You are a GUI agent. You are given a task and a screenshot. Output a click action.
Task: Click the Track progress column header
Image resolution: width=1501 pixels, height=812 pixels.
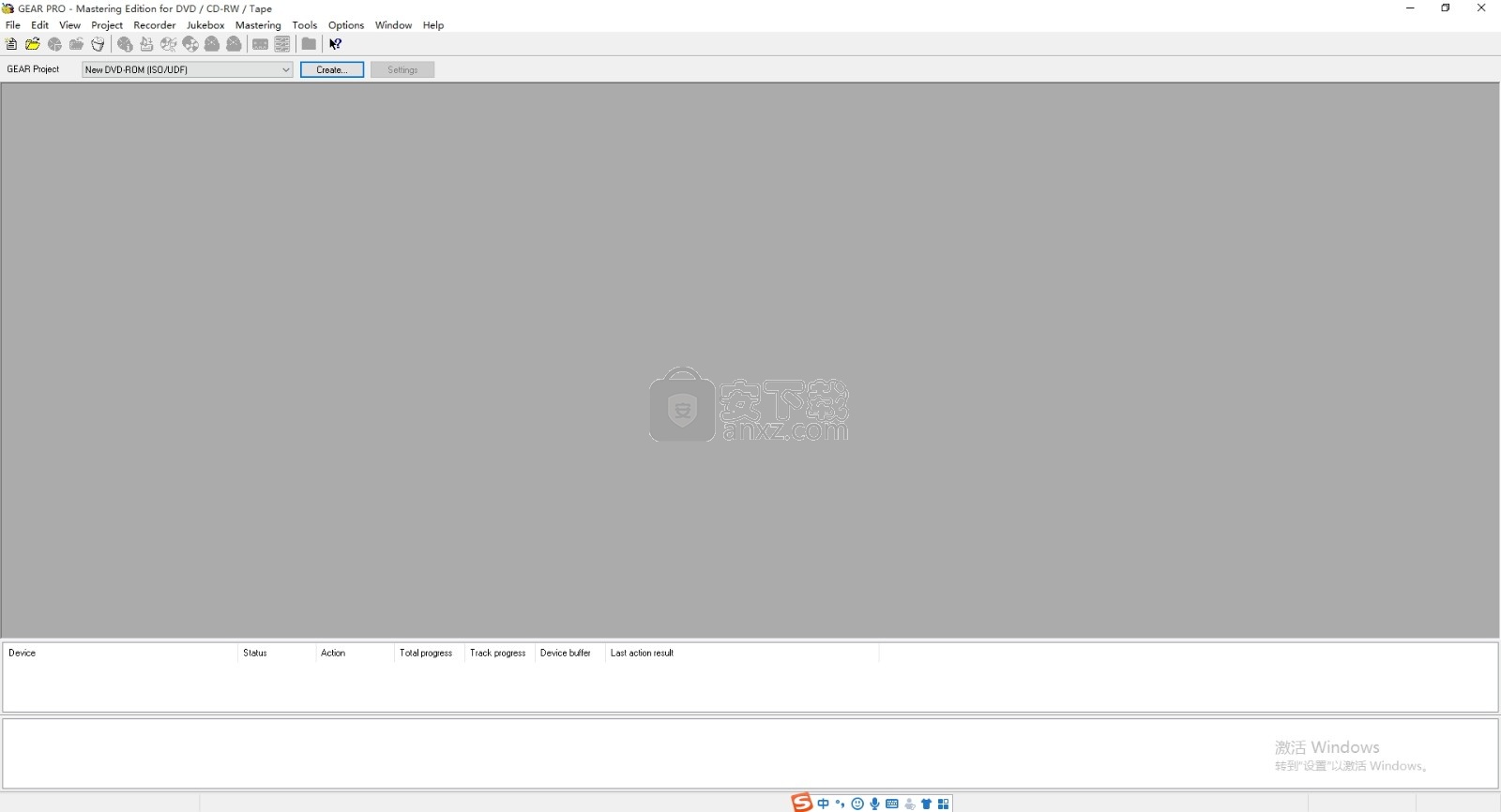(x=499, y=653)
